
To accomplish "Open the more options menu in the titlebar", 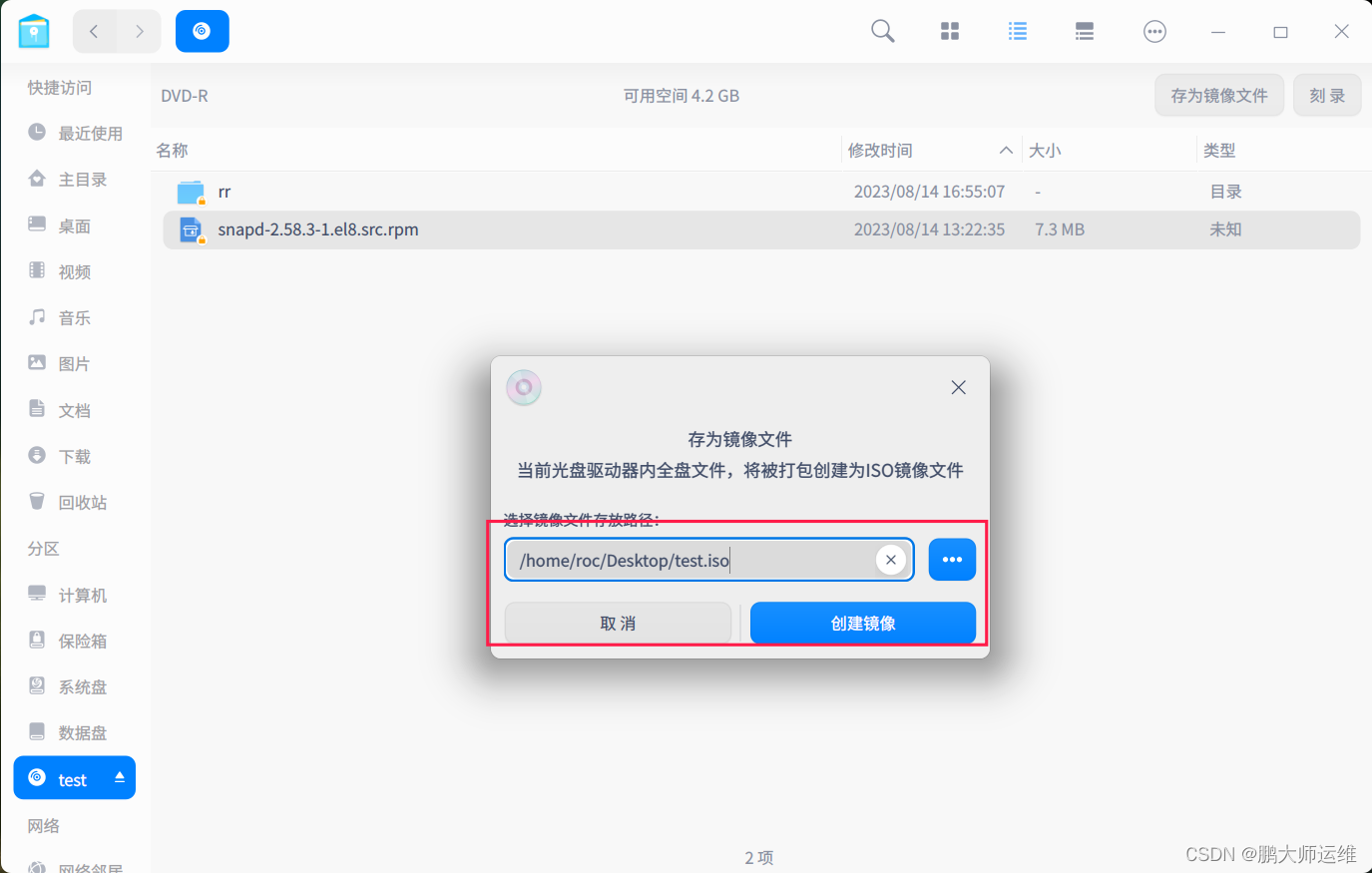I will (x=1154, y=31).
